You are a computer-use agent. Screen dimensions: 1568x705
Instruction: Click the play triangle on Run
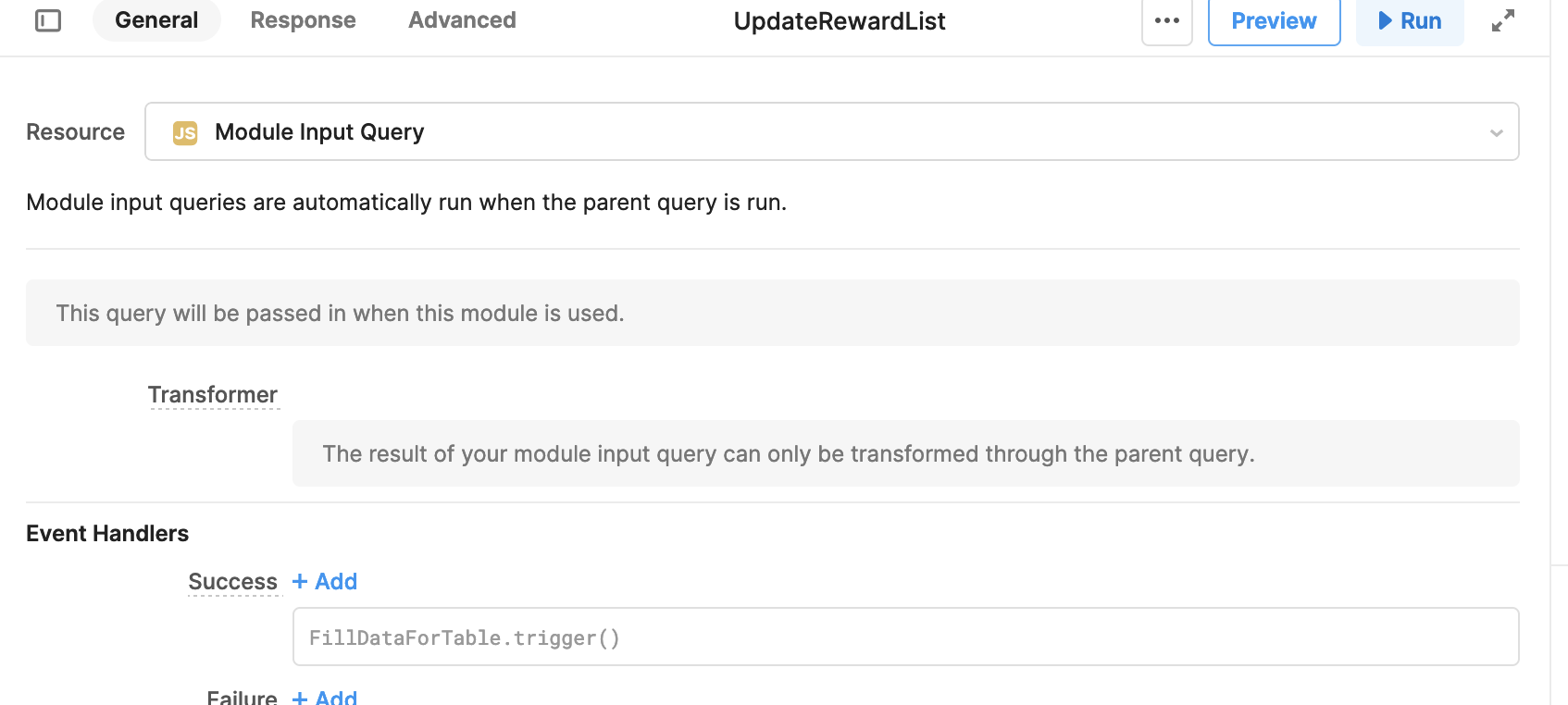1385,20
